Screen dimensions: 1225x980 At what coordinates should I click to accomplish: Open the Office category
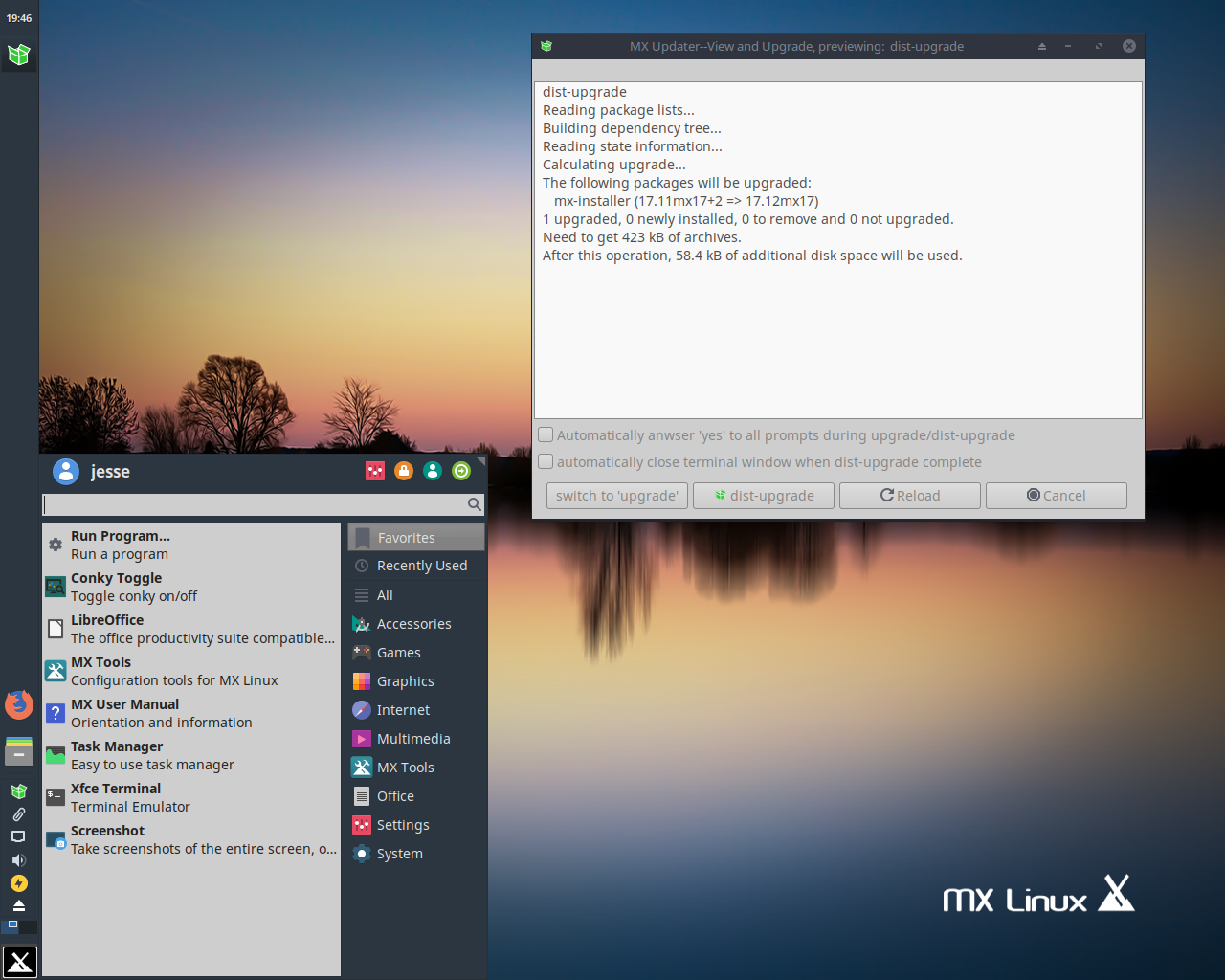(416, 796)
